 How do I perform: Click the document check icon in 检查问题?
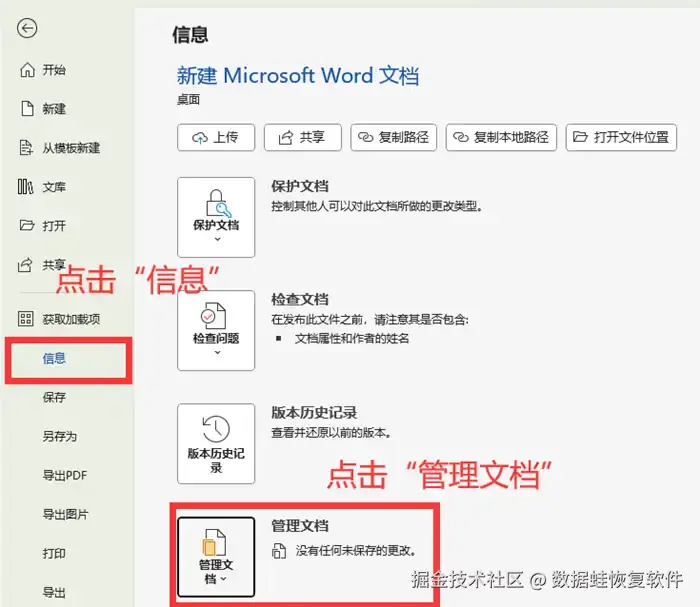(x=213, y=316)
